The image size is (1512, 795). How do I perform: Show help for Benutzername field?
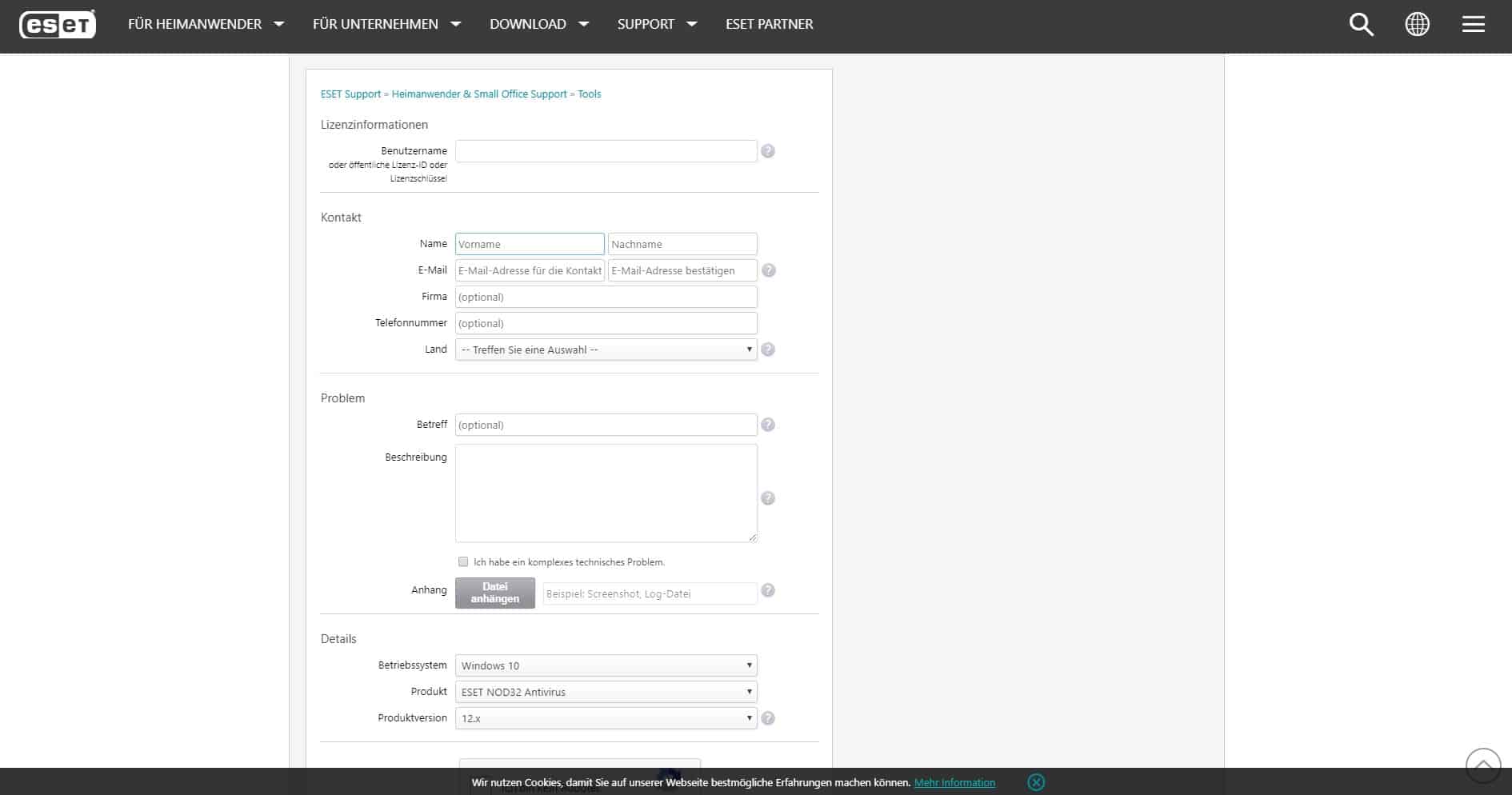(x=767, y=151)
